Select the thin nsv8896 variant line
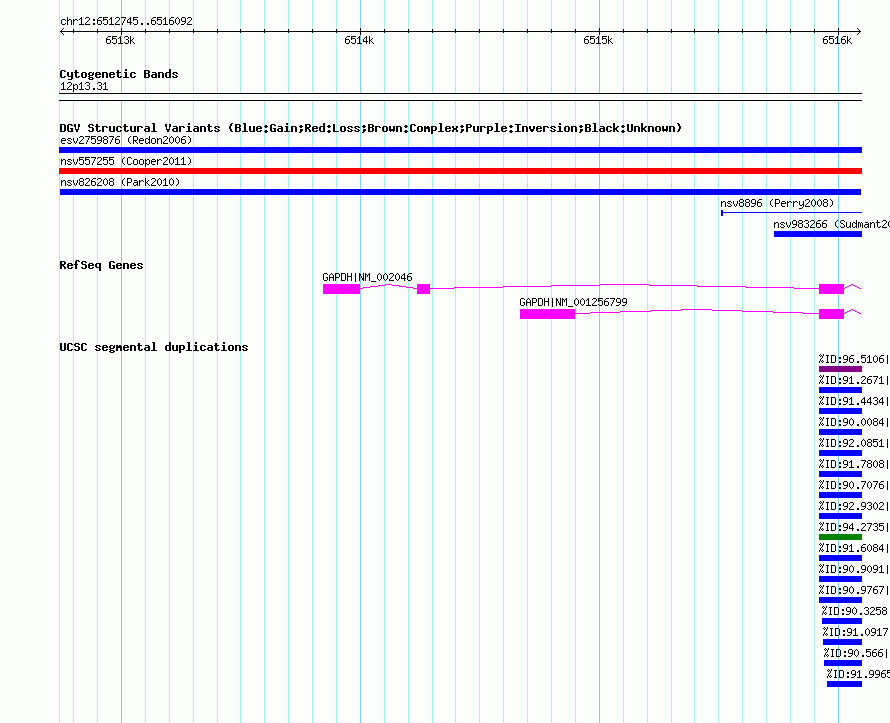Screen dimensions: 890x723 coord(791,213)
